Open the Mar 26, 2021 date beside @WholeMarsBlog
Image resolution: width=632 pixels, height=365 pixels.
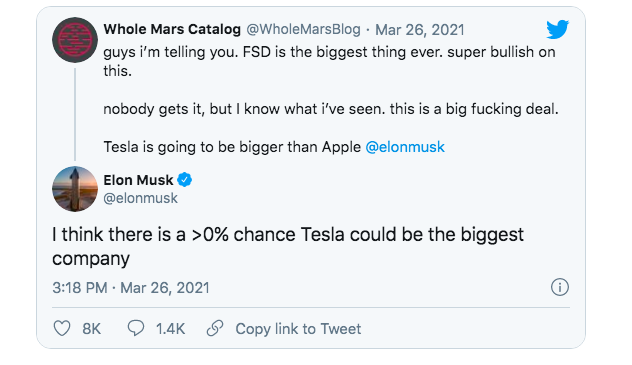[420, 30]
